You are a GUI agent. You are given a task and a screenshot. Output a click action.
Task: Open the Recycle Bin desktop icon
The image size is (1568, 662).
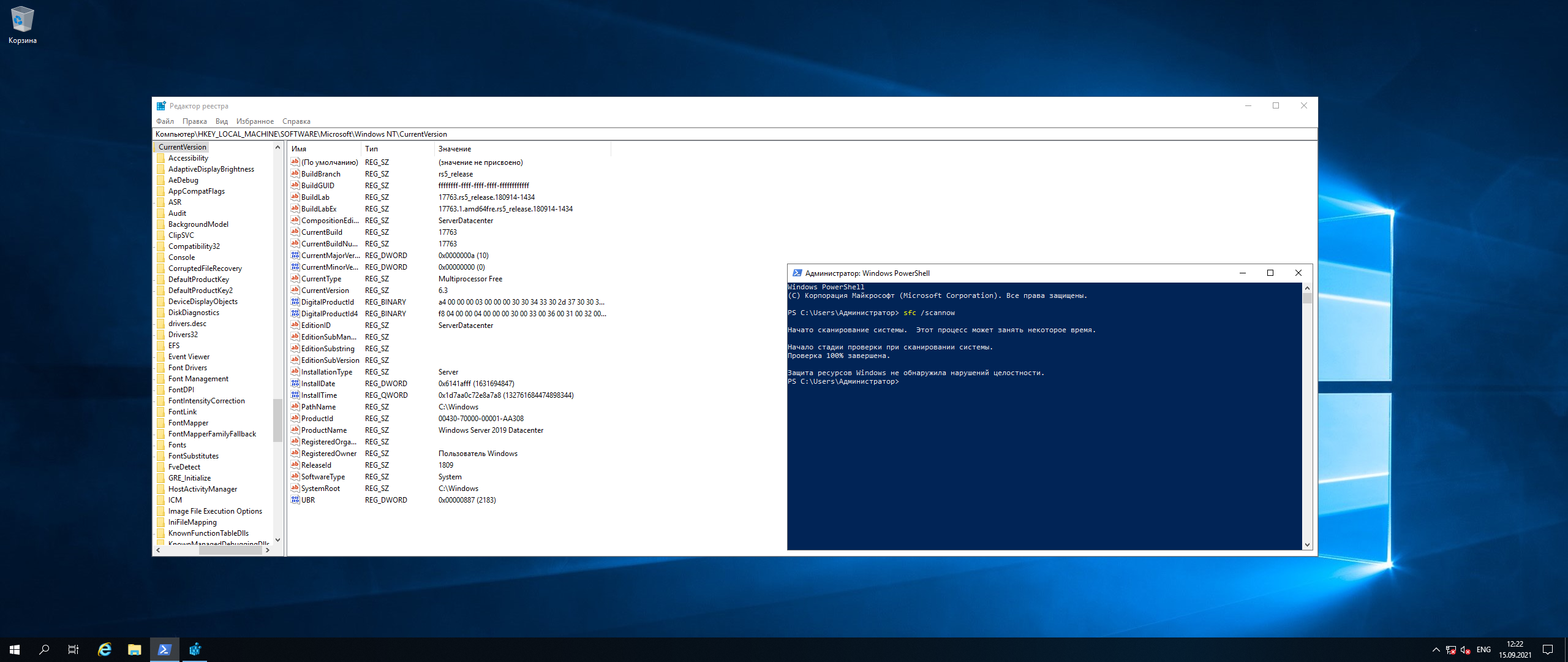coord(22,25)
